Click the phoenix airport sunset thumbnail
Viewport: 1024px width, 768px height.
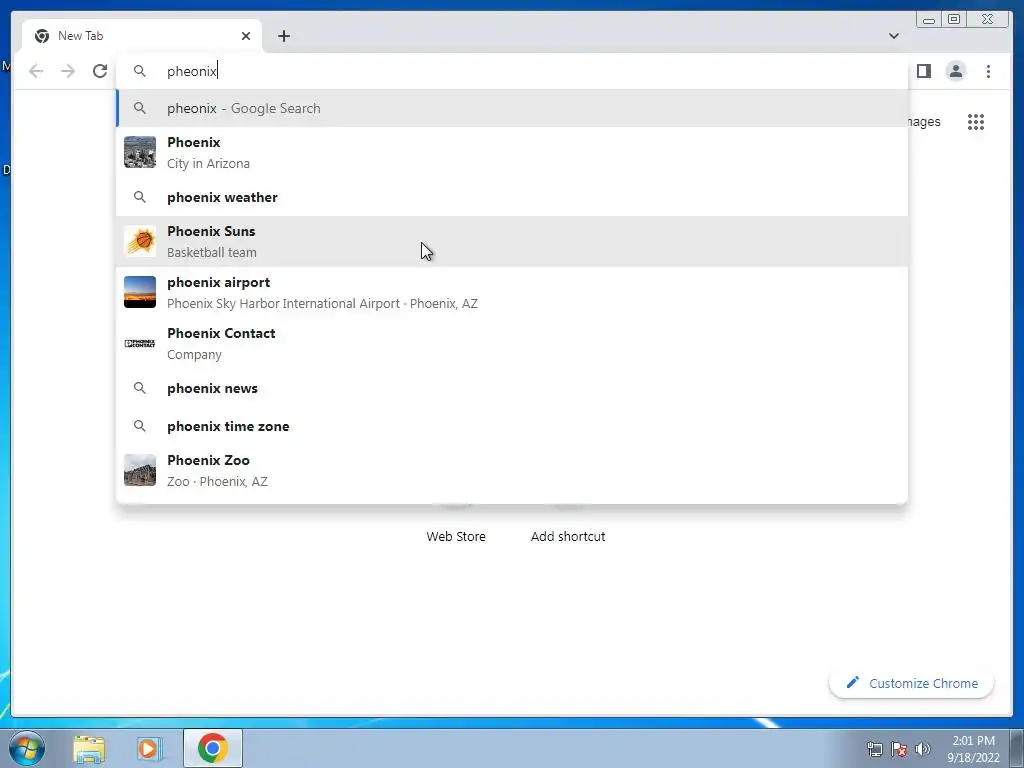click(x=140, y=292)
